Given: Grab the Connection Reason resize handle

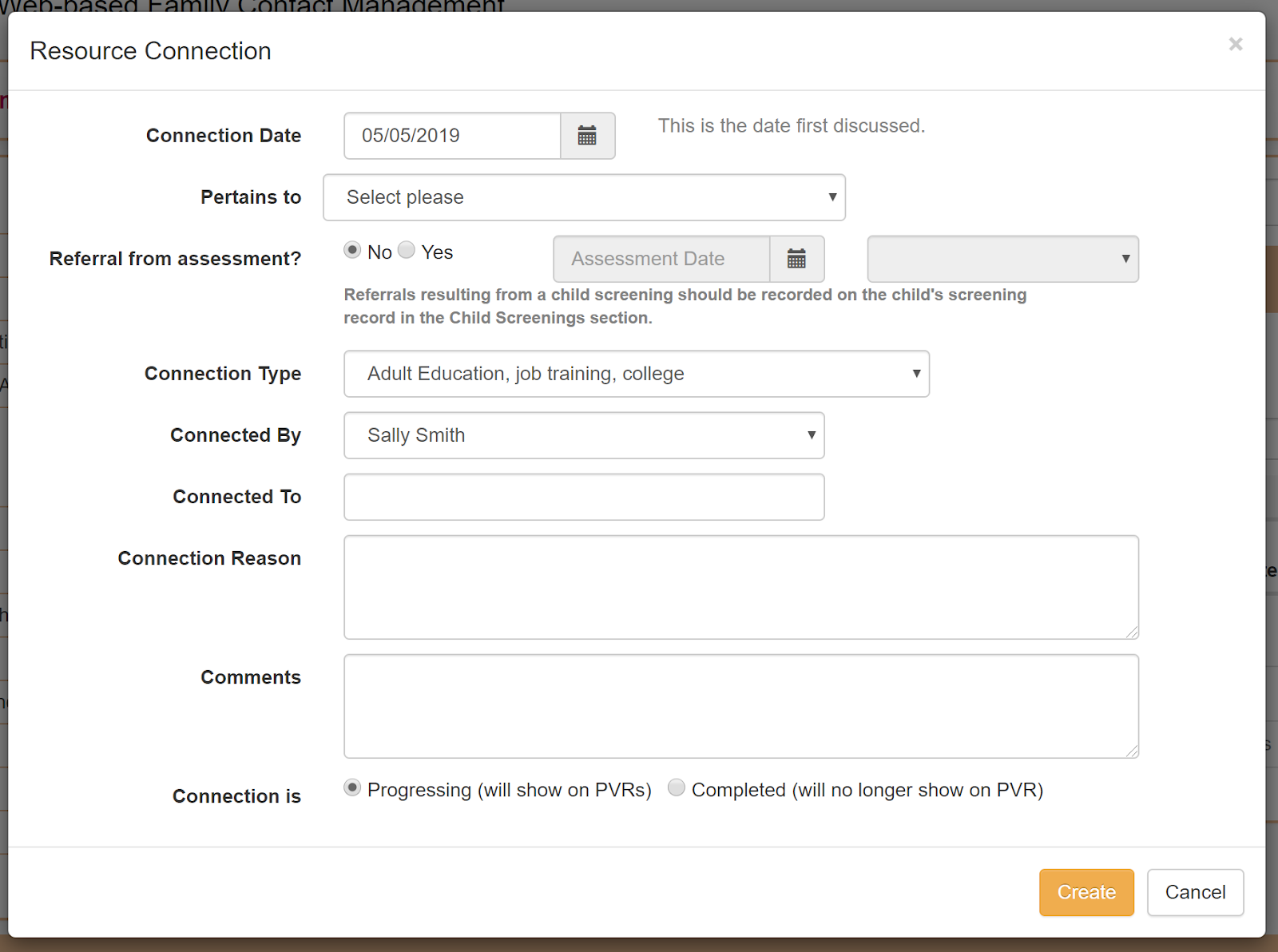Looking at the screenshot, I should click(1133, 633).
